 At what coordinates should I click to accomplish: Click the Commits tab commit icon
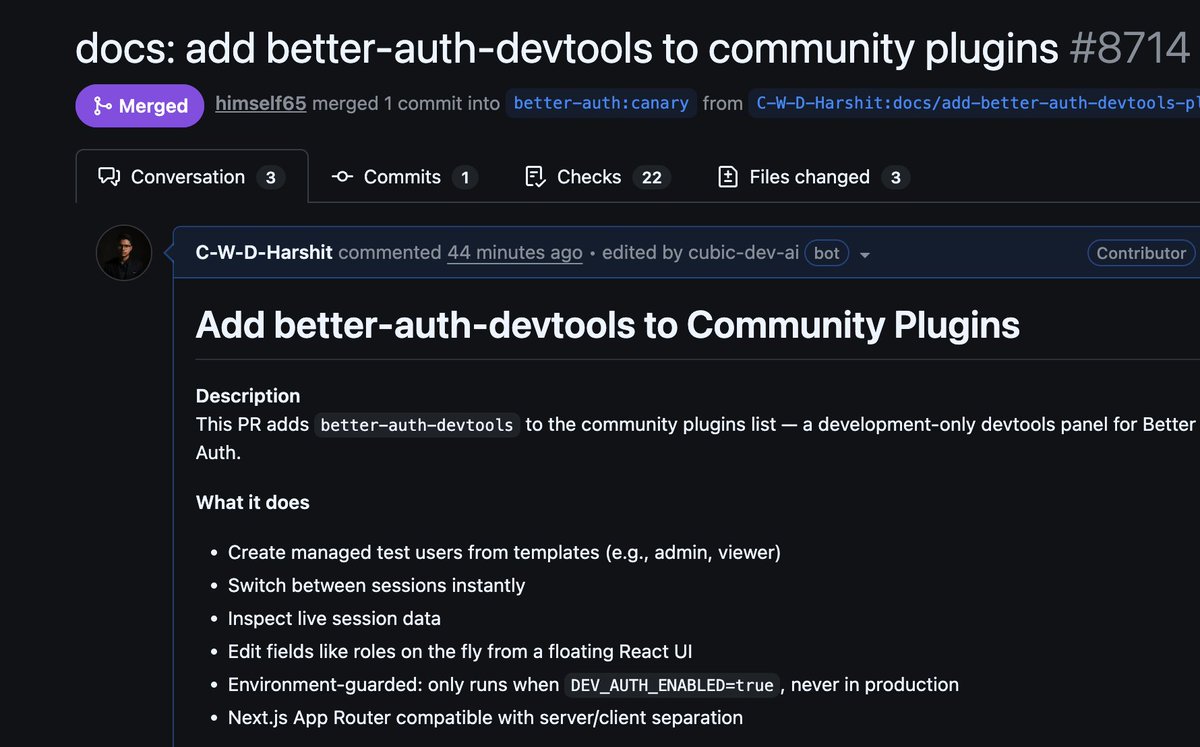(342, 177)
